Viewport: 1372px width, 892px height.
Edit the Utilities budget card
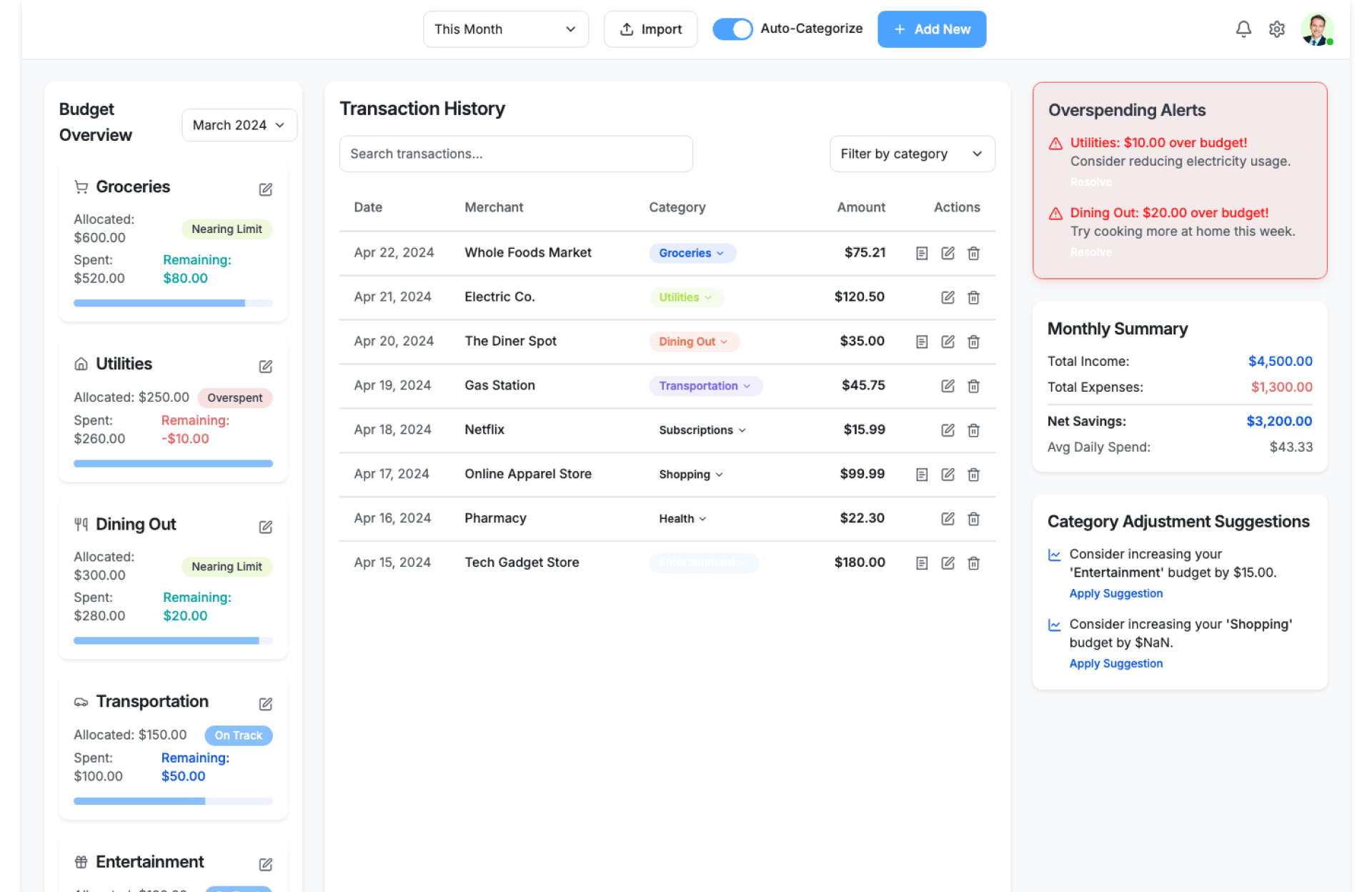[265, 367]
